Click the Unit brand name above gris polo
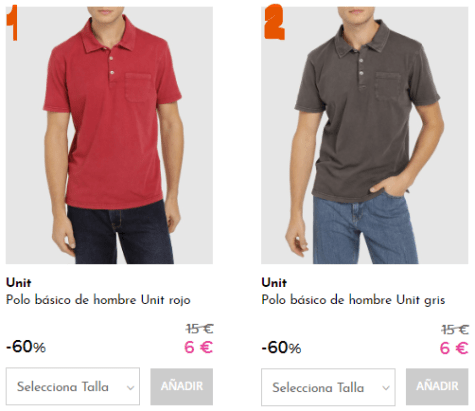This screenshot has width=475, height=411. [x=274, y=283]
